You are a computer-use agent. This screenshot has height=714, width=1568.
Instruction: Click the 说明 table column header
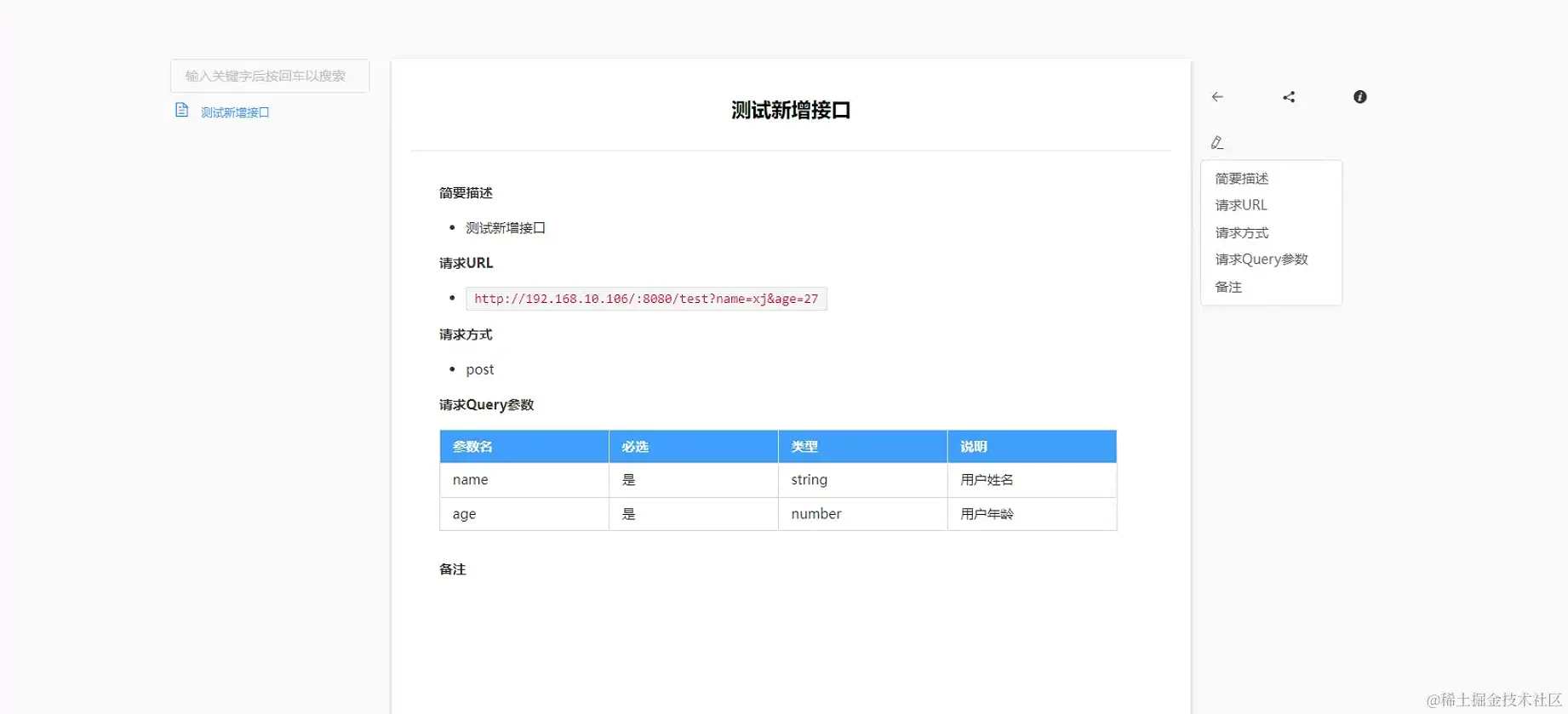[1033, 447]
